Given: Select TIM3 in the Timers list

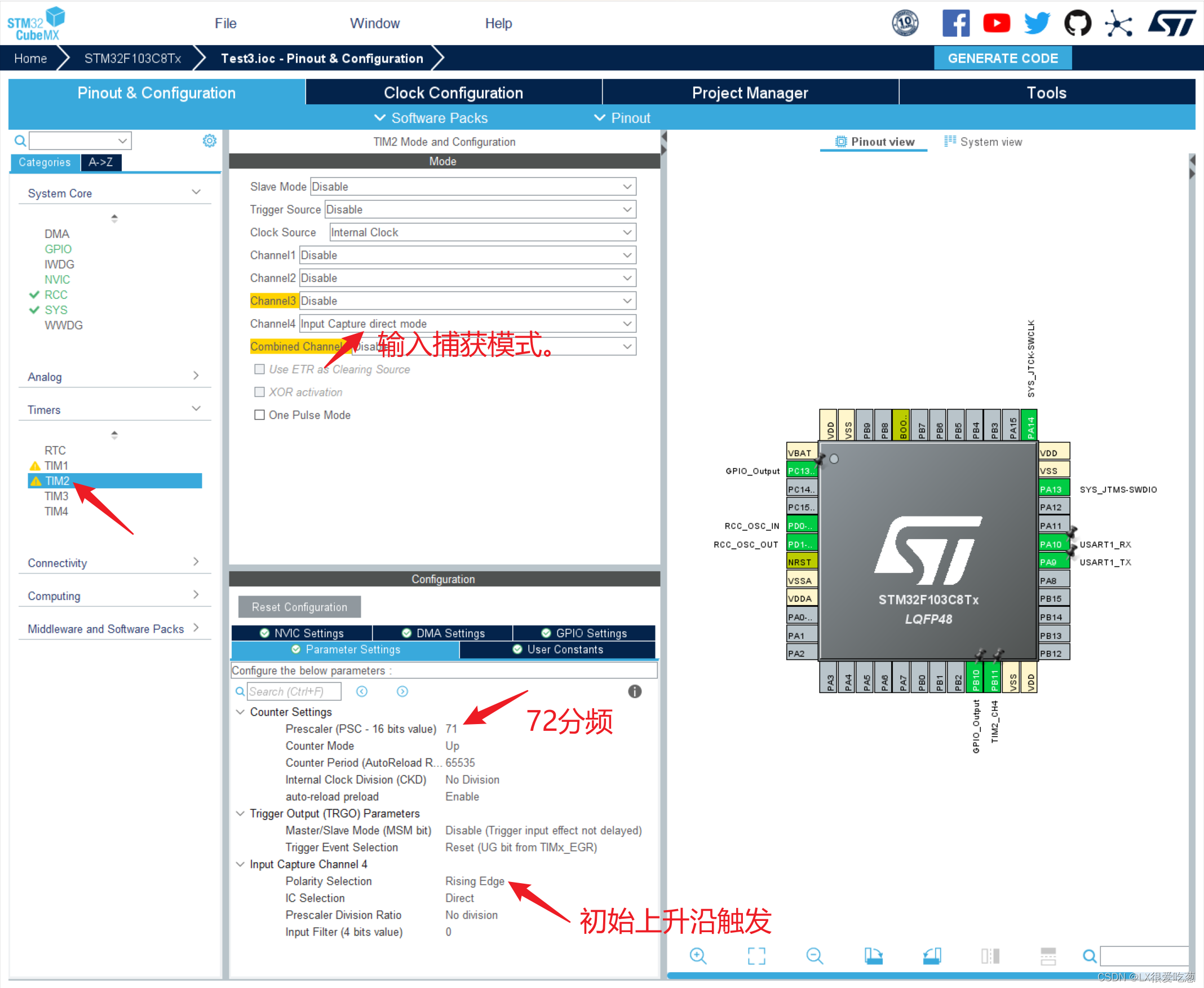Looking at the screenshot, I should pyautogui.click(x=56, y=496).
